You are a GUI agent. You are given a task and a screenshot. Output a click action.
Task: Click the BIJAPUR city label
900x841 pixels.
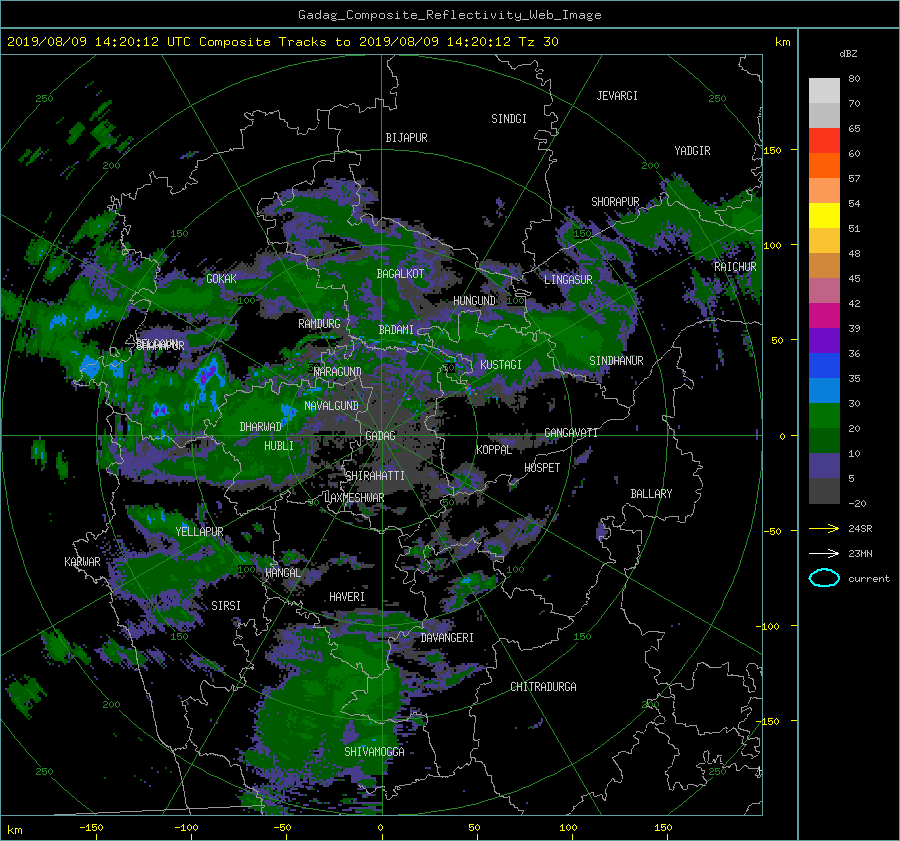click(x=406, y=138)
